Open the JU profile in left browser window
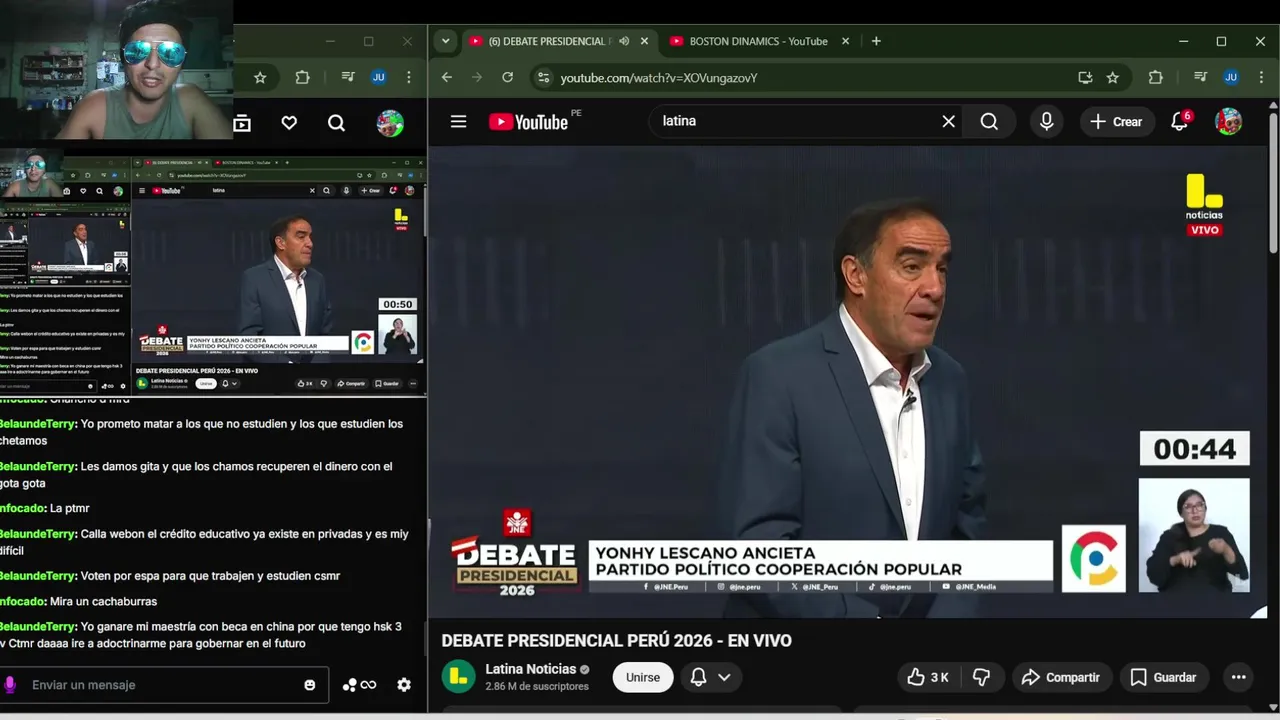Screen dimensions: 1280x720 pos(378,77)
